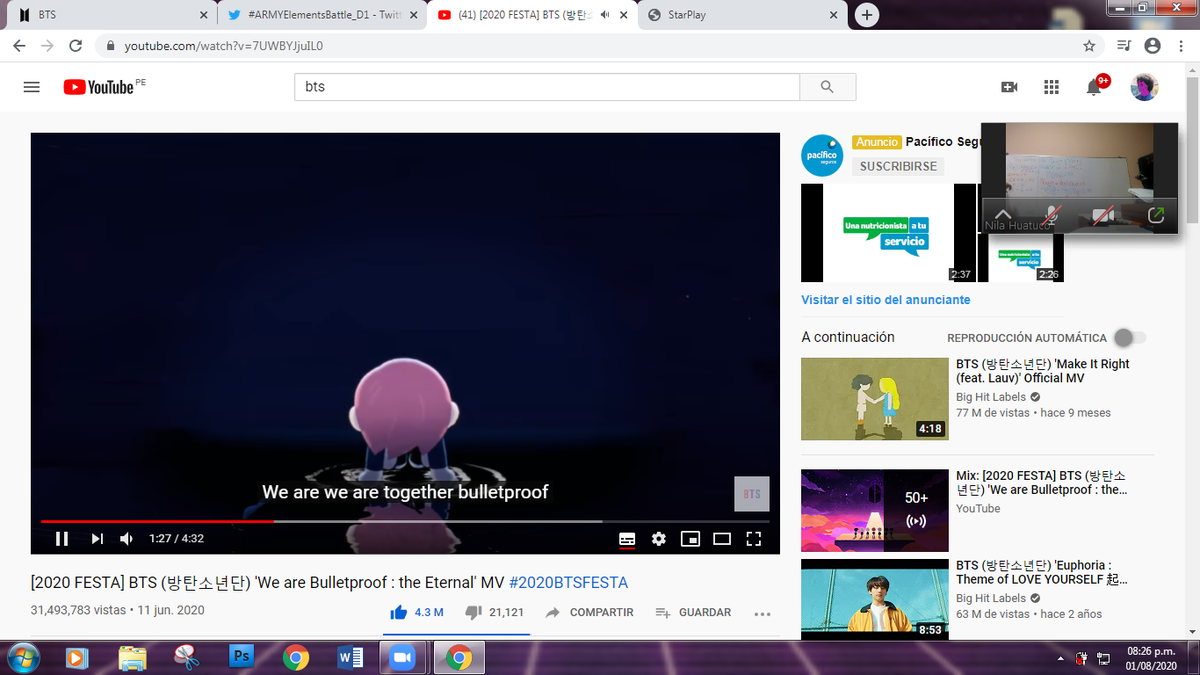Image resolution: width=1200 pixels, height=675 pixels.
Task: Open the YouTube apps grid icon
Action: click(1051, 87)
